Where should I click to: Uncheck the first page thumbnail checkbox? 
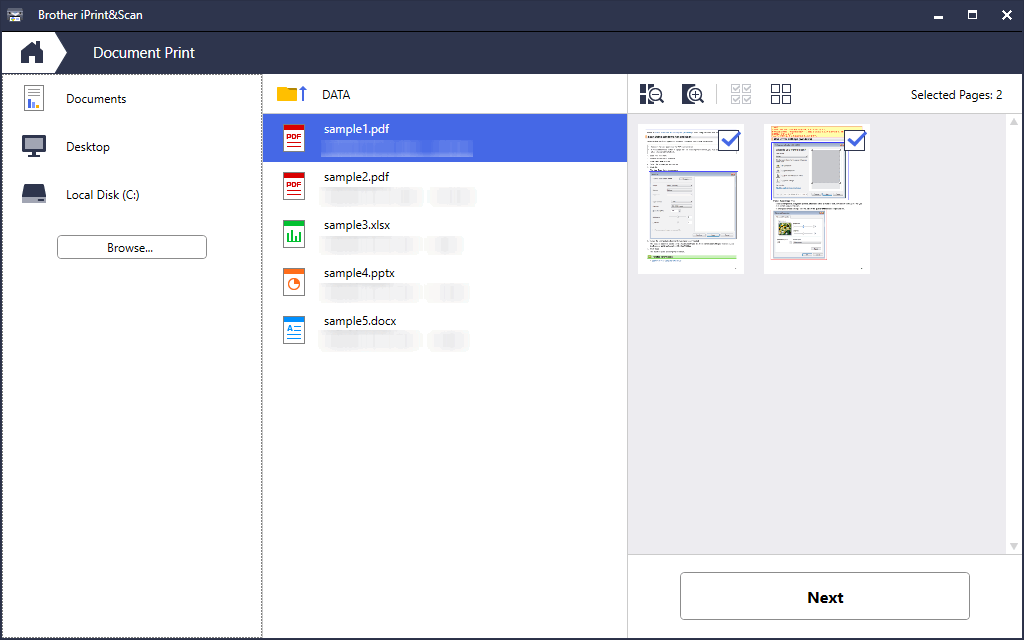click(729, 141)
